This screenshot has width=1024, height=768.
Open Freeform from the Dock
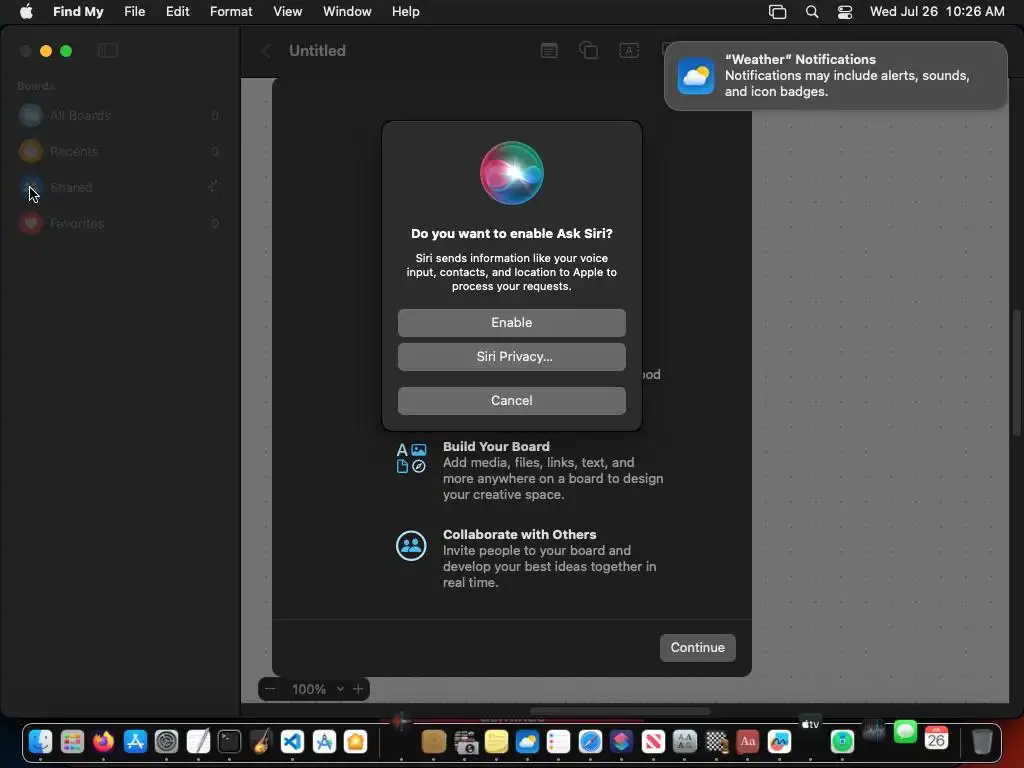(779, 741)
